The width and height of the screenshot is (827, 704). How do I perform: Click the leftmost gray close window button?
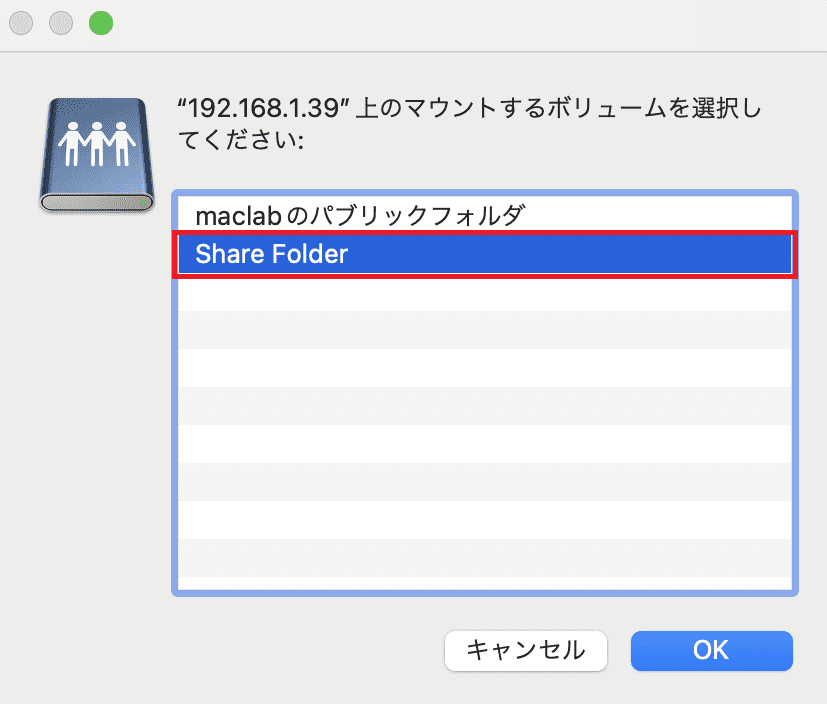21,23
